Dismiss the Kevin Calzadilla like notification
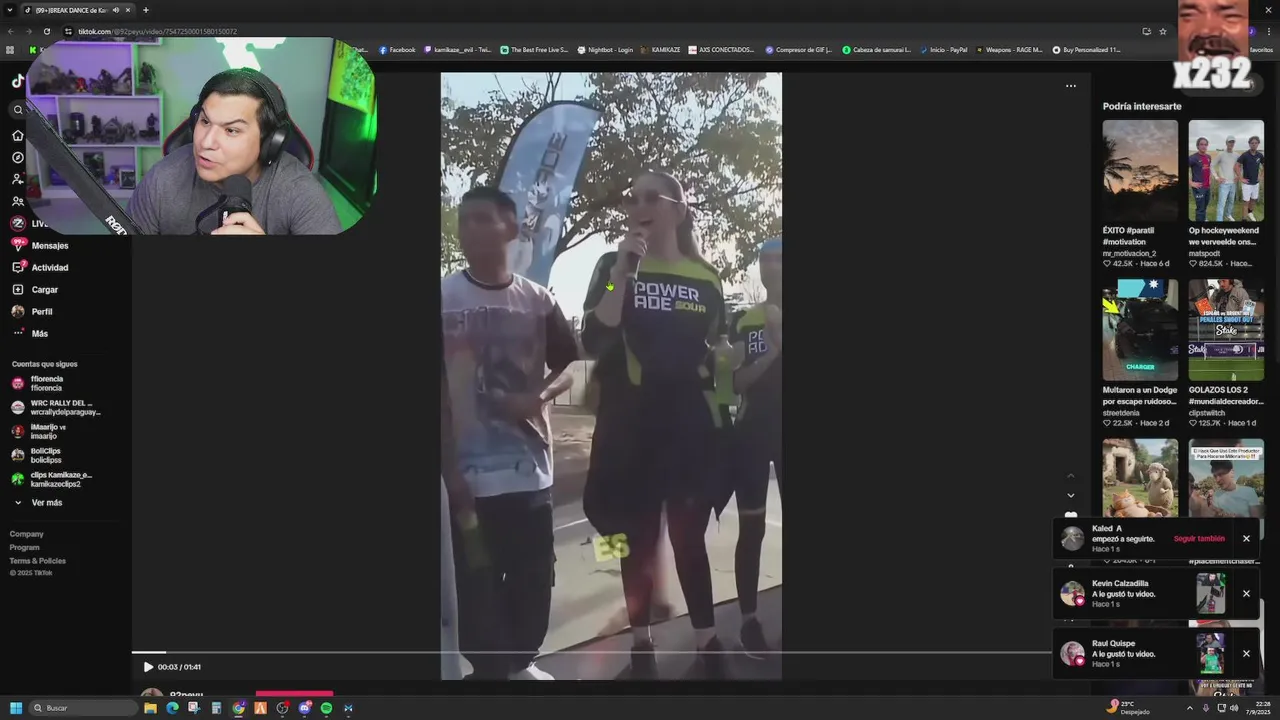The width and height of the screenshot is (1280, 720). (1246, 594)
